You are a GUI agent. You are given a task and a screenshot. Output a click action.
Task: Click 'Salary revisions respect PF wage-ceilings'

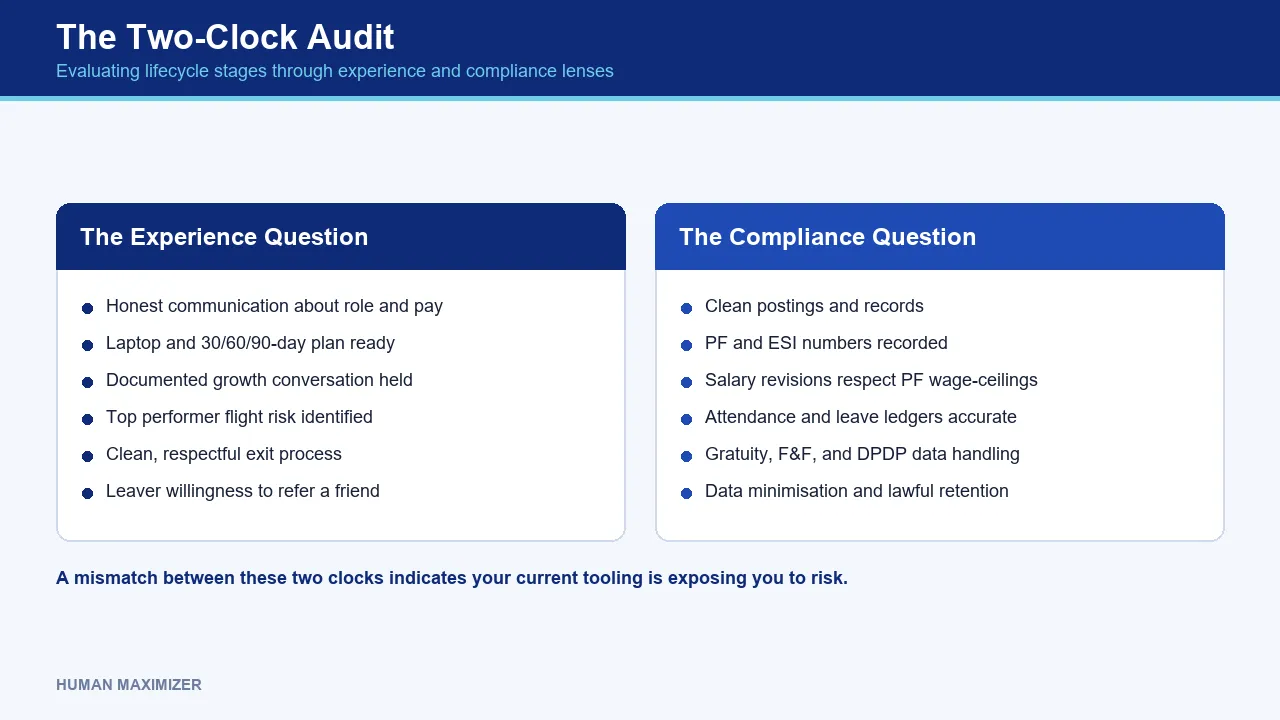point(871,380)
